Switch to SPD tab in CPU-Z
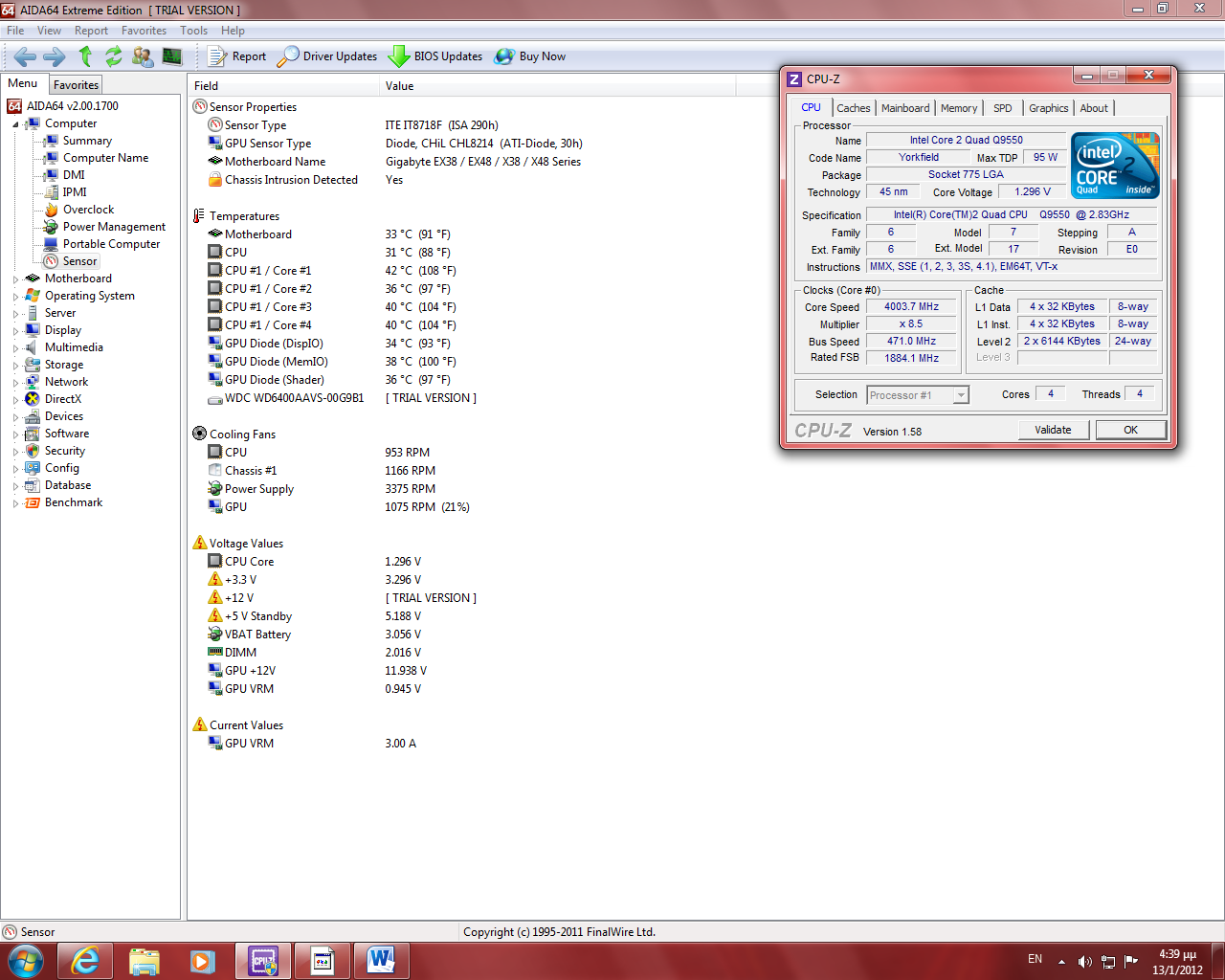Viewport: 1225px width, 980px height. [x=1002, y=108]
